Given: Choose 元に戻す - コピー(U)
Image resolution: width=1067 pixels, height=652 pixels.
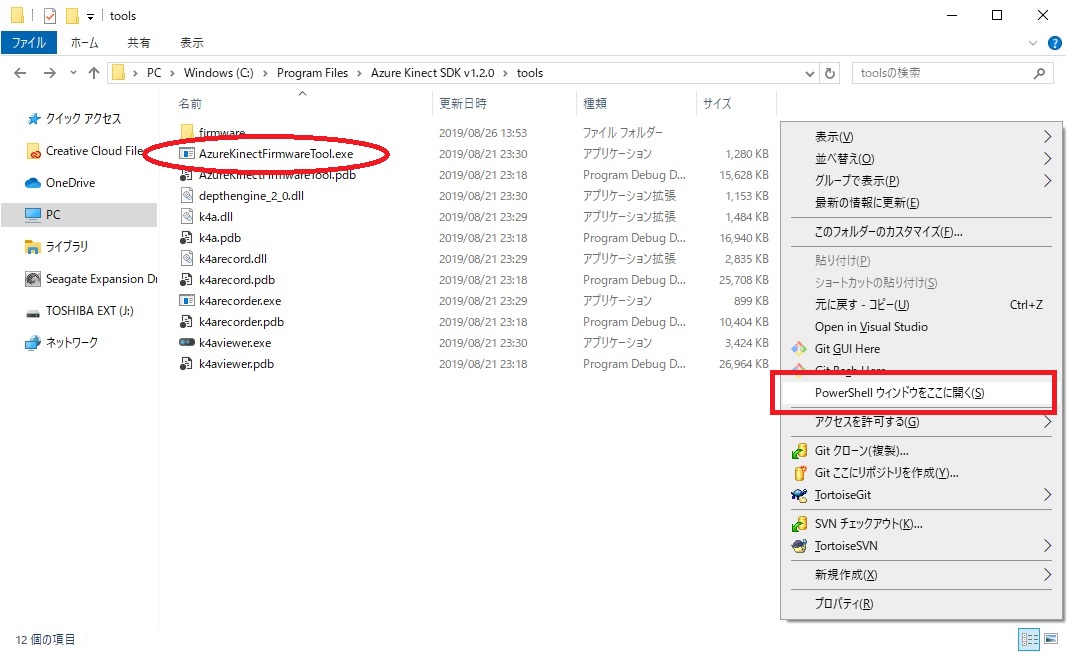Looking at the screenshot, I should [x=921, y=305].
